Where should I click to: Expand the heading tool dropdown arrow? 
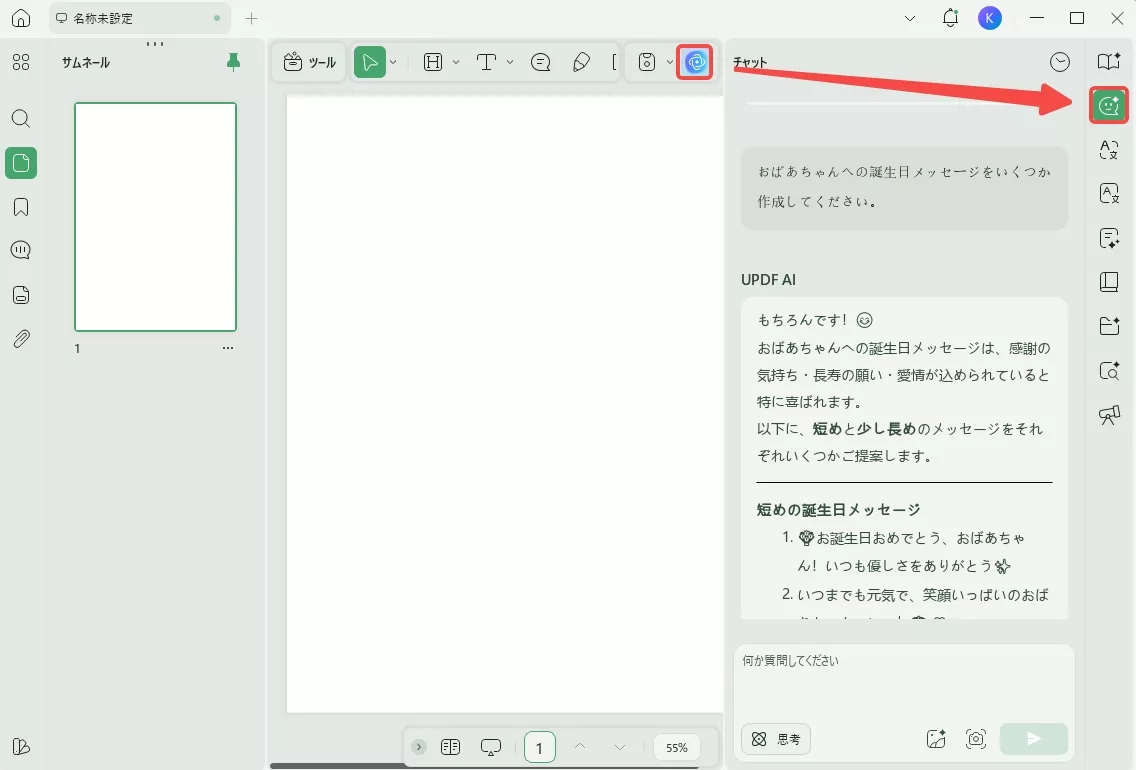click(x=456, y=61)
